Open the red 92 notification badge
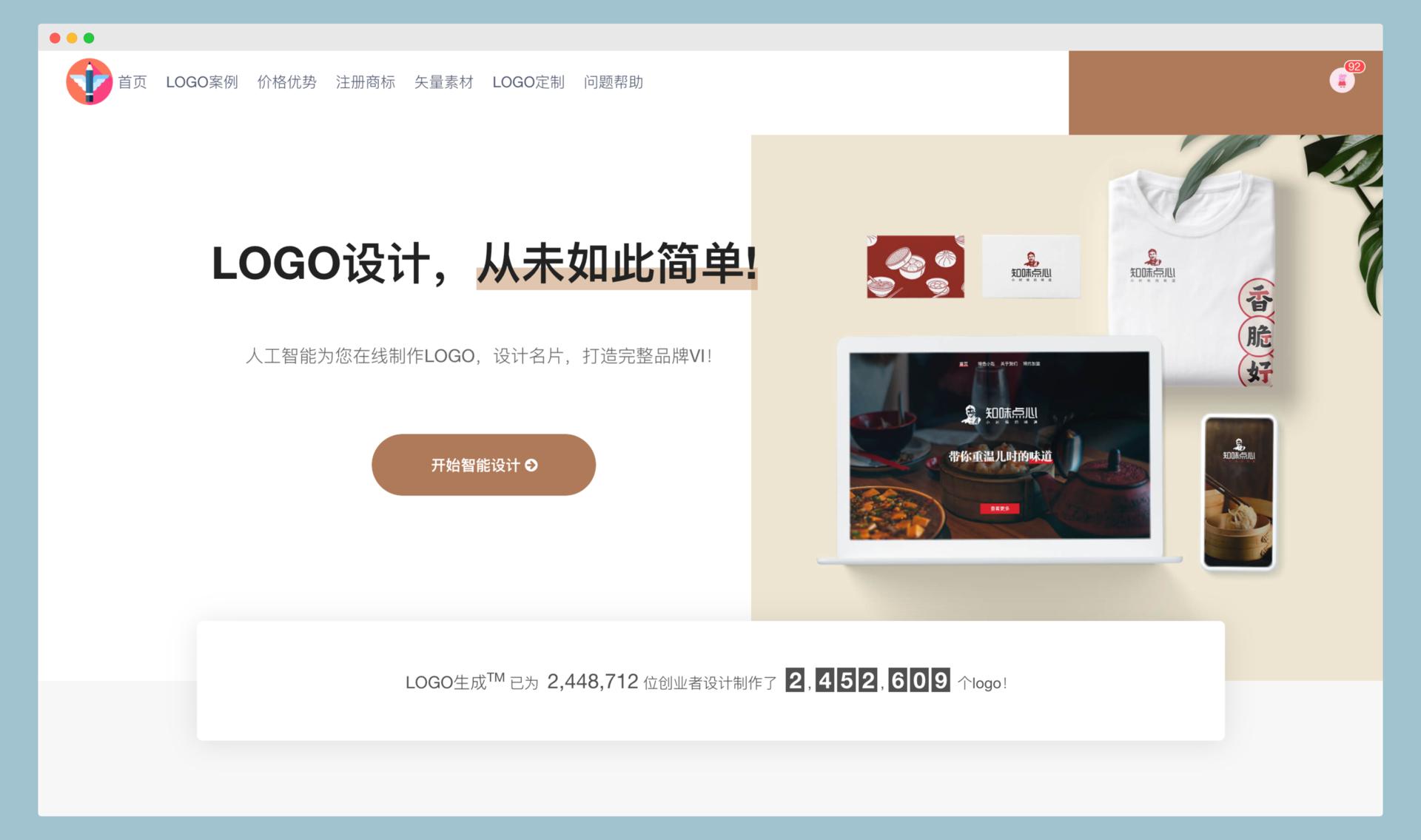 tap(1354, 67)
